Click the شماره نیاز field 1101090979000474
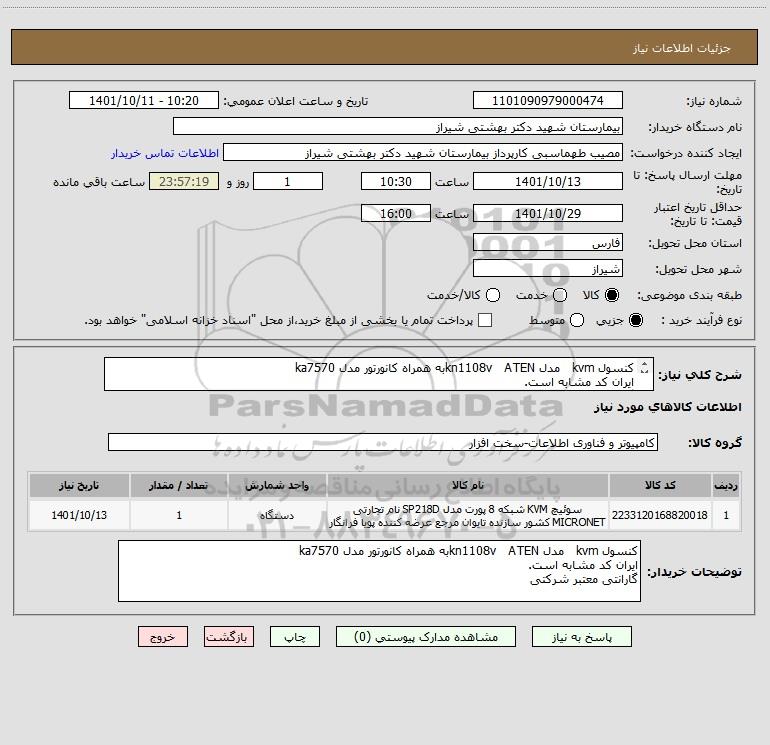This screenshot has width=770, height=745. (x=548, y=101)
